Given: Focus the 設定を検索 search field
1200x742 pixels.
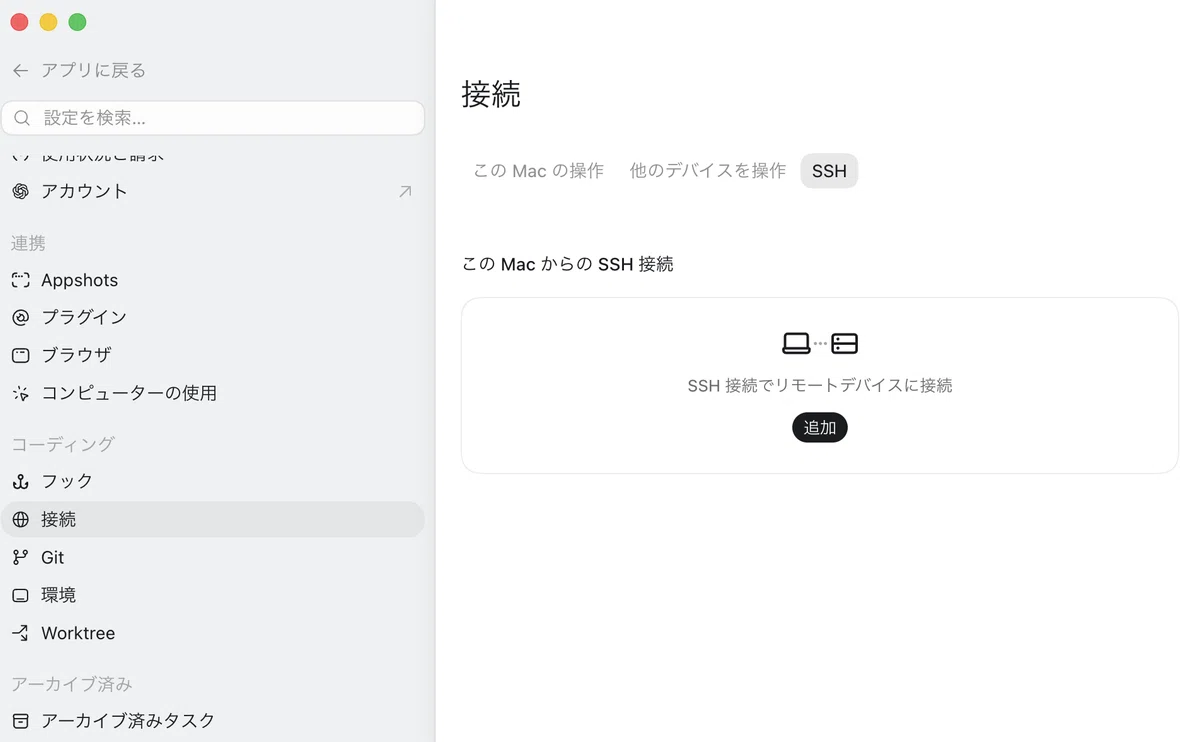Looking at the screenshot, I should click(x=213, y=118).
